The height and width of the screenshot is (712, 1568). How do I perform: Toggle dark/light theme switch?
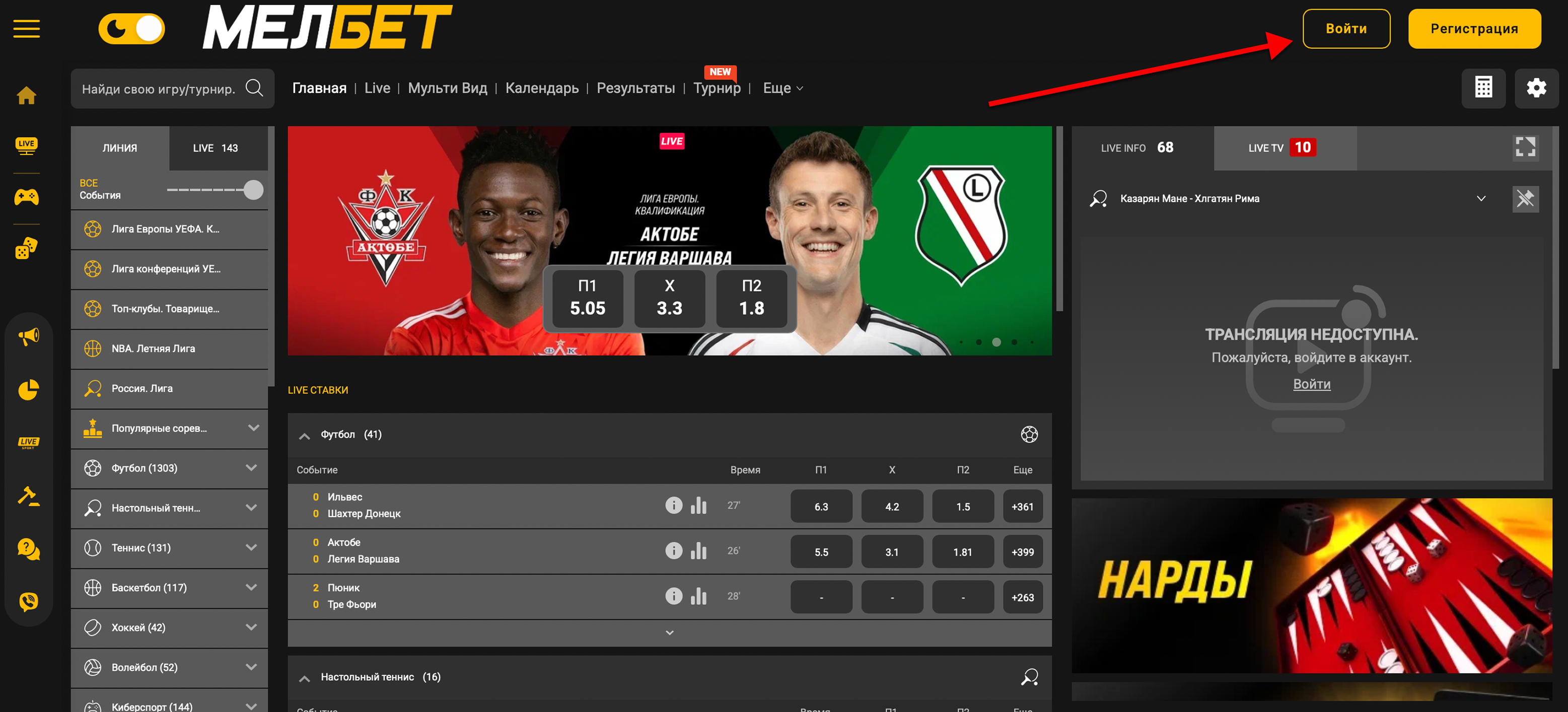[x=132, y=29]
